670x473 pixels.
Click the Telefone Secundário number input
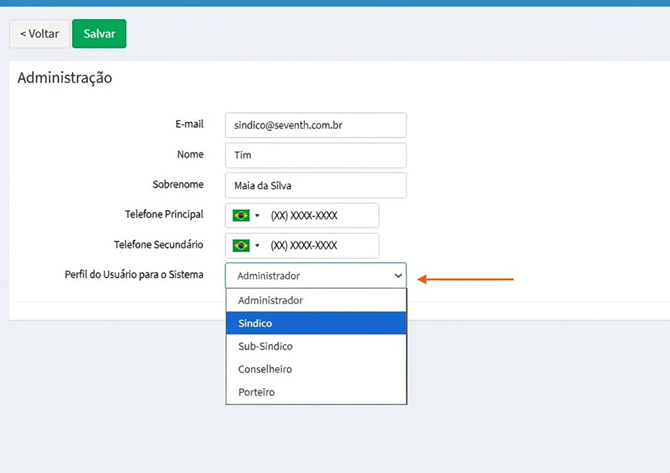pos(320,245)
